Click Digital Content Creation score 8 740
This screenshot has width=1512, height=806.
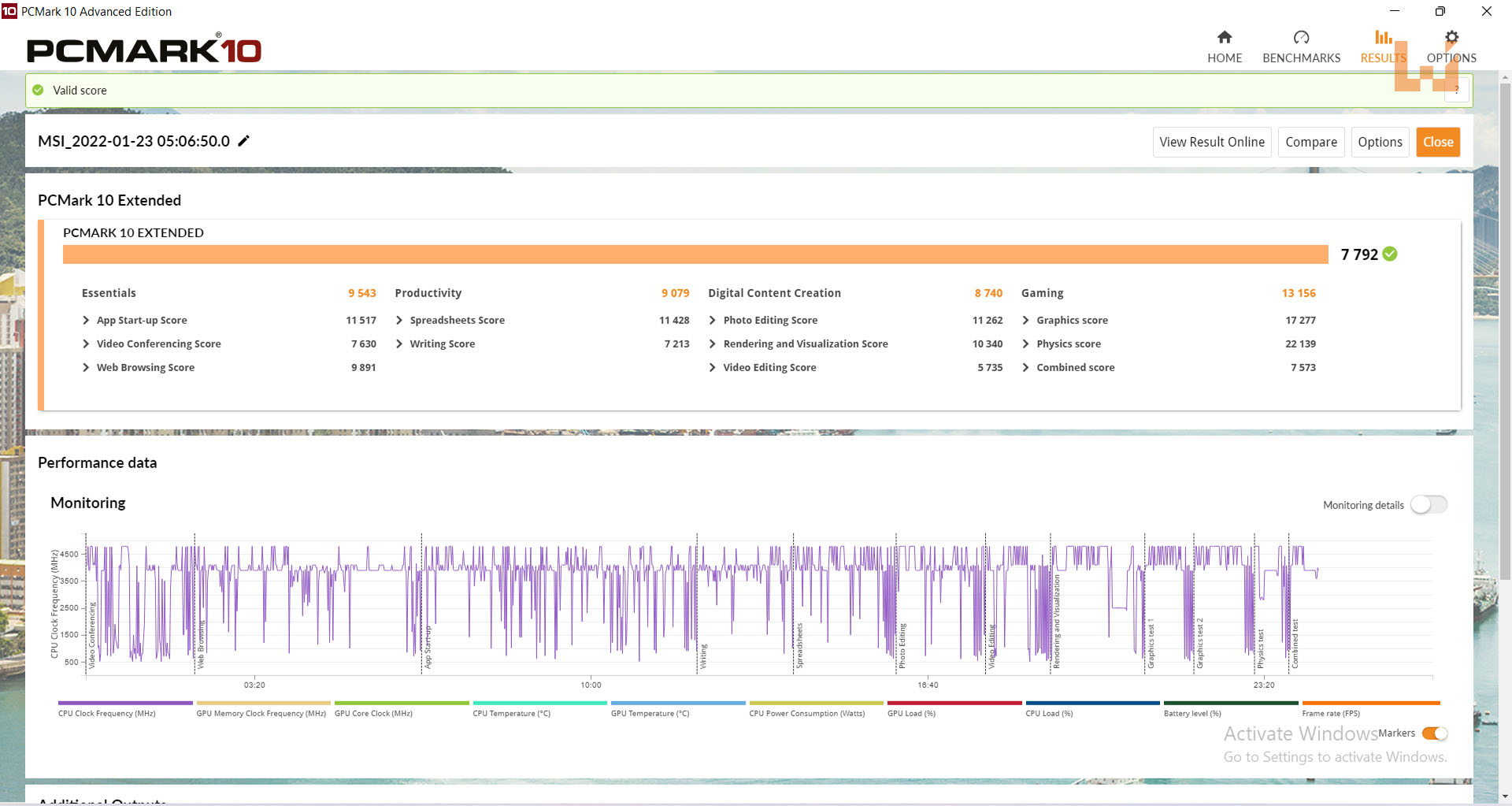pyautogui.click(x=988, y=293)
